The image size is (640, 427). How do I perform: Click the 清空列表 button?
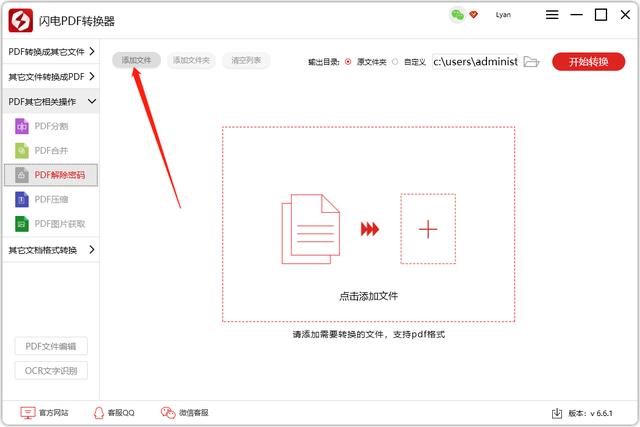(x=246, y=60)
